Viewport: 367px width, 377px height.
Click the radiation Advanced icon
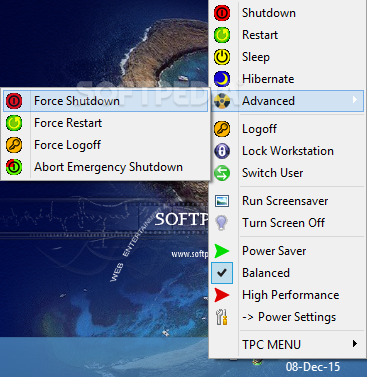[222, 101]
